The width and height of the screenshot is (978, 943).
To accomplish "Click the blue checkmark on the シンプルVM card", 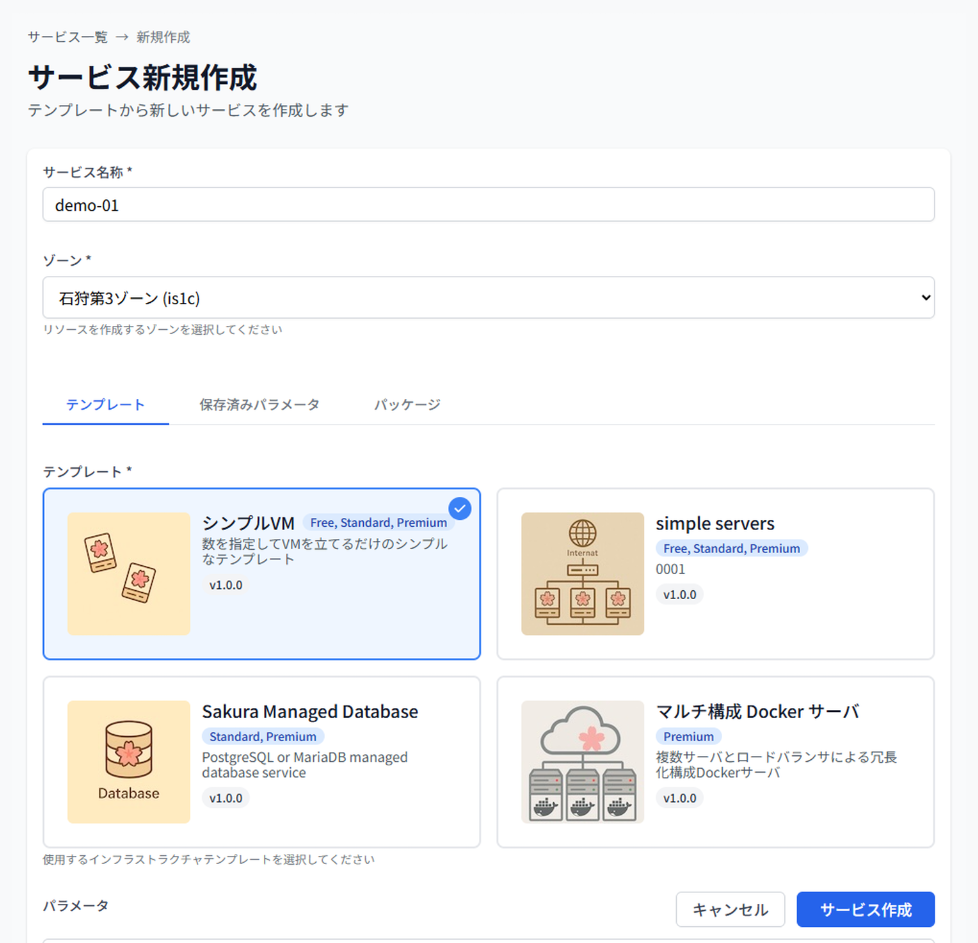I will (x=460, y=509).
